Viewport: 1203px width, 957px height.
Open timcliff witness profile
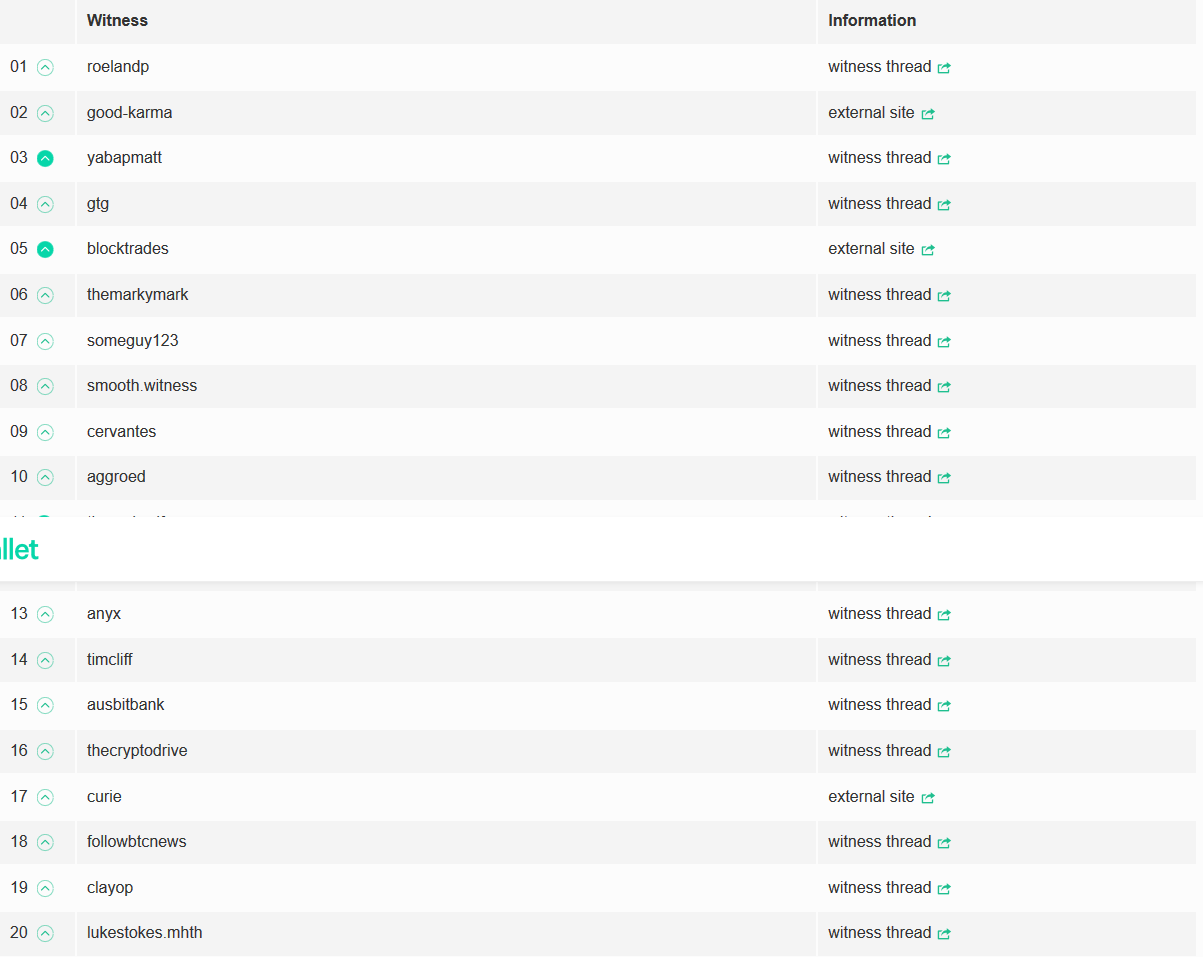pos(110,660)
